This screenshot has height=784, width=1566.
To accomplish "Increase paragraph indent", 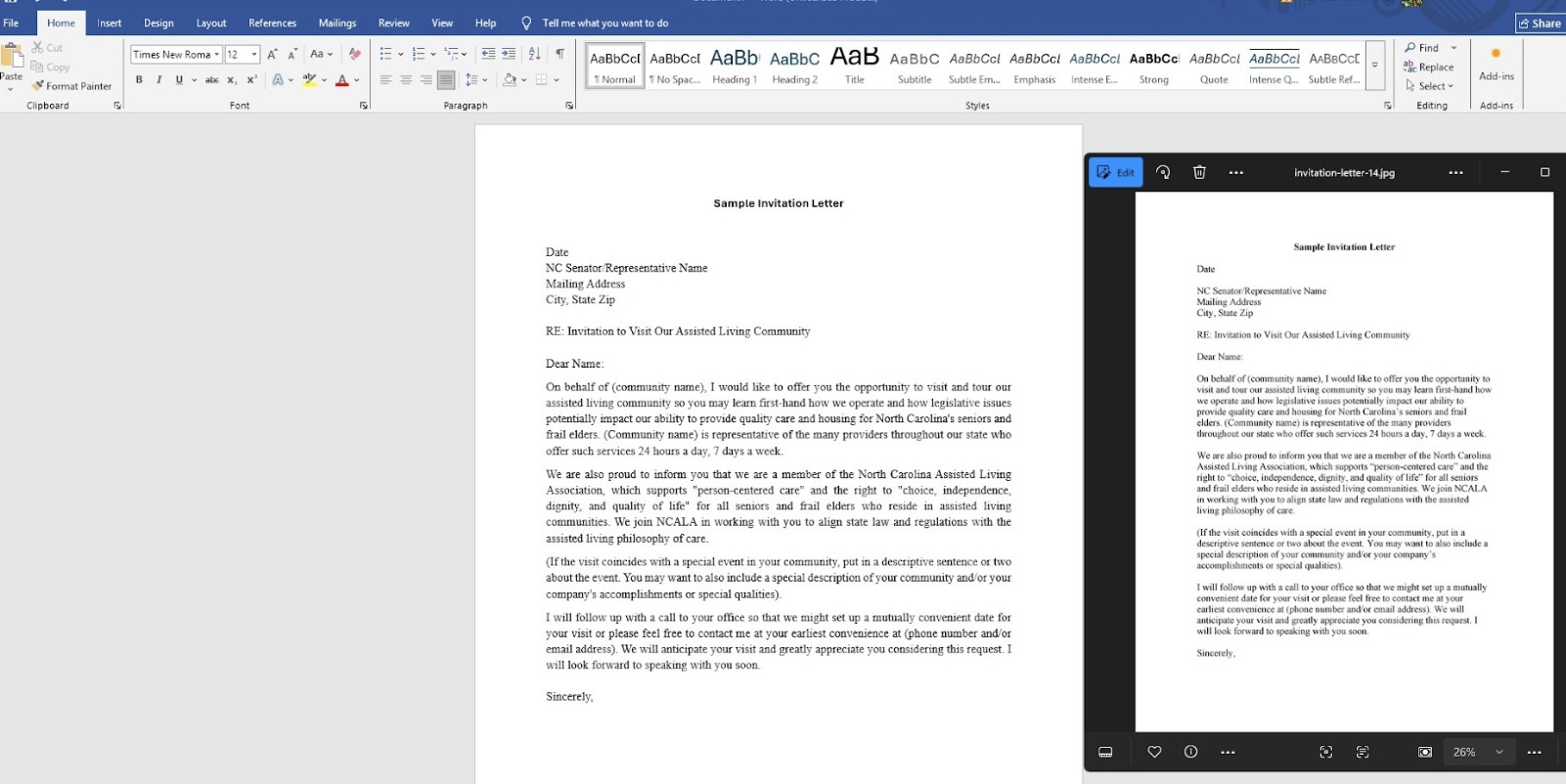I will (509, 54).
